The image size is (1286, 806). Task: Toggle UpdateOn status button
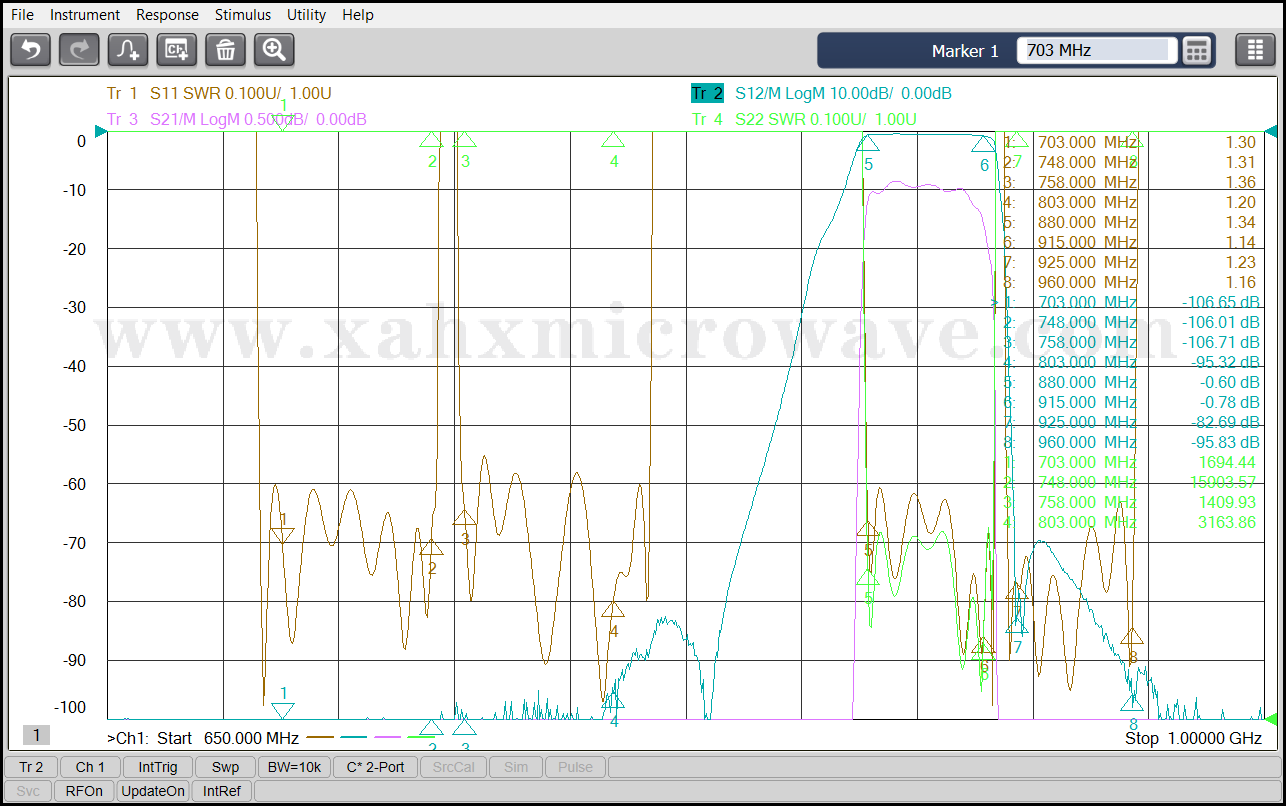(x=153, y=791)
